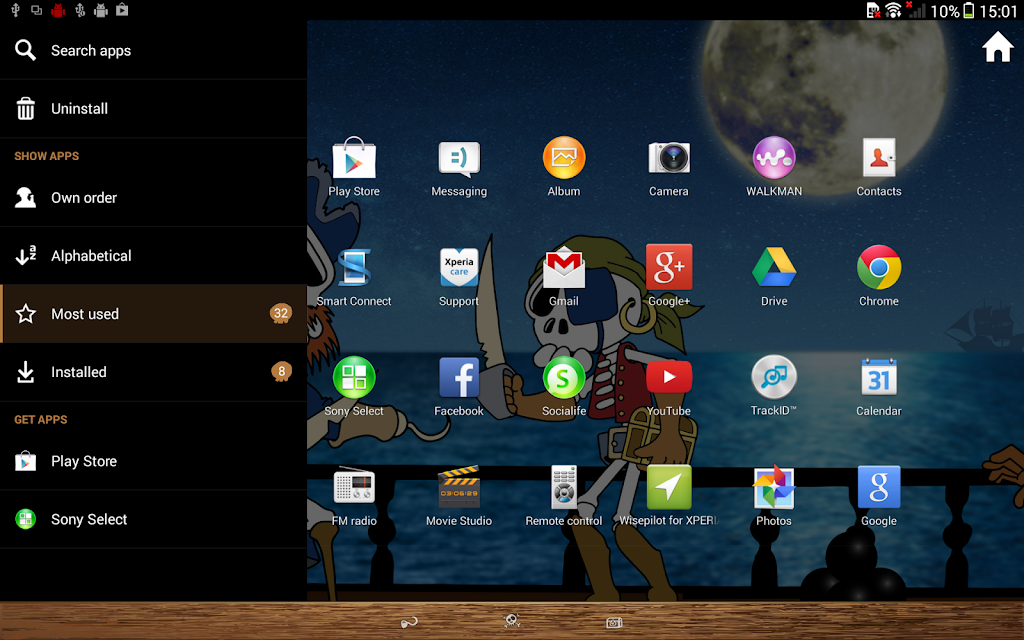Tap the treasure chest pager icon at the bottom
Viewport: 1024px width, 640px height.
click(615, 622)
